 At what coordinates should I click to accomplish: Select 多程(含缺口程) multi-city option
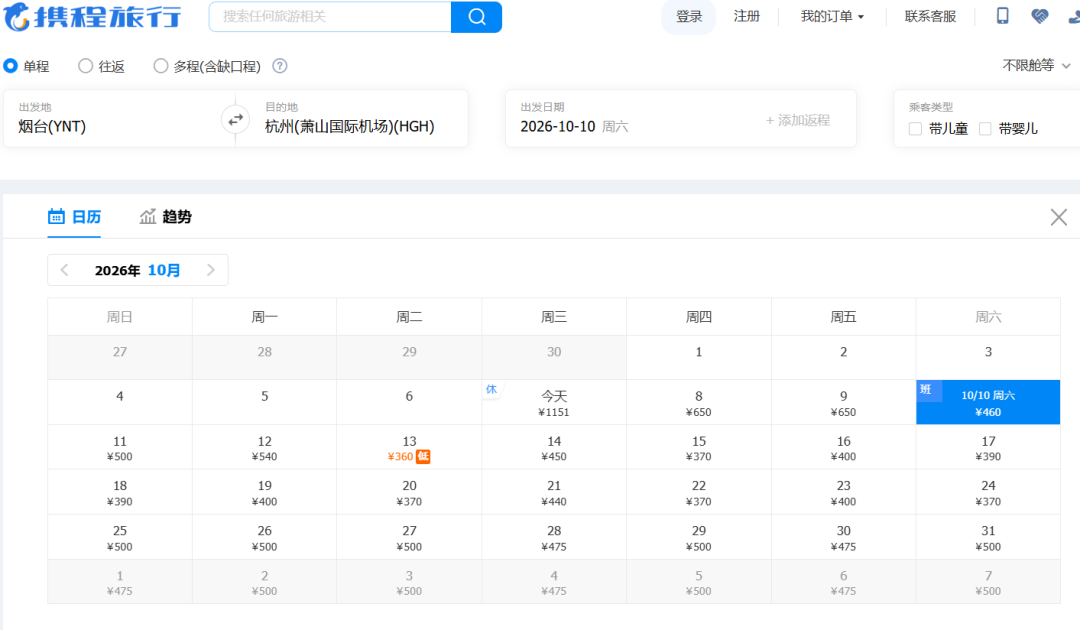coord(207,66)
